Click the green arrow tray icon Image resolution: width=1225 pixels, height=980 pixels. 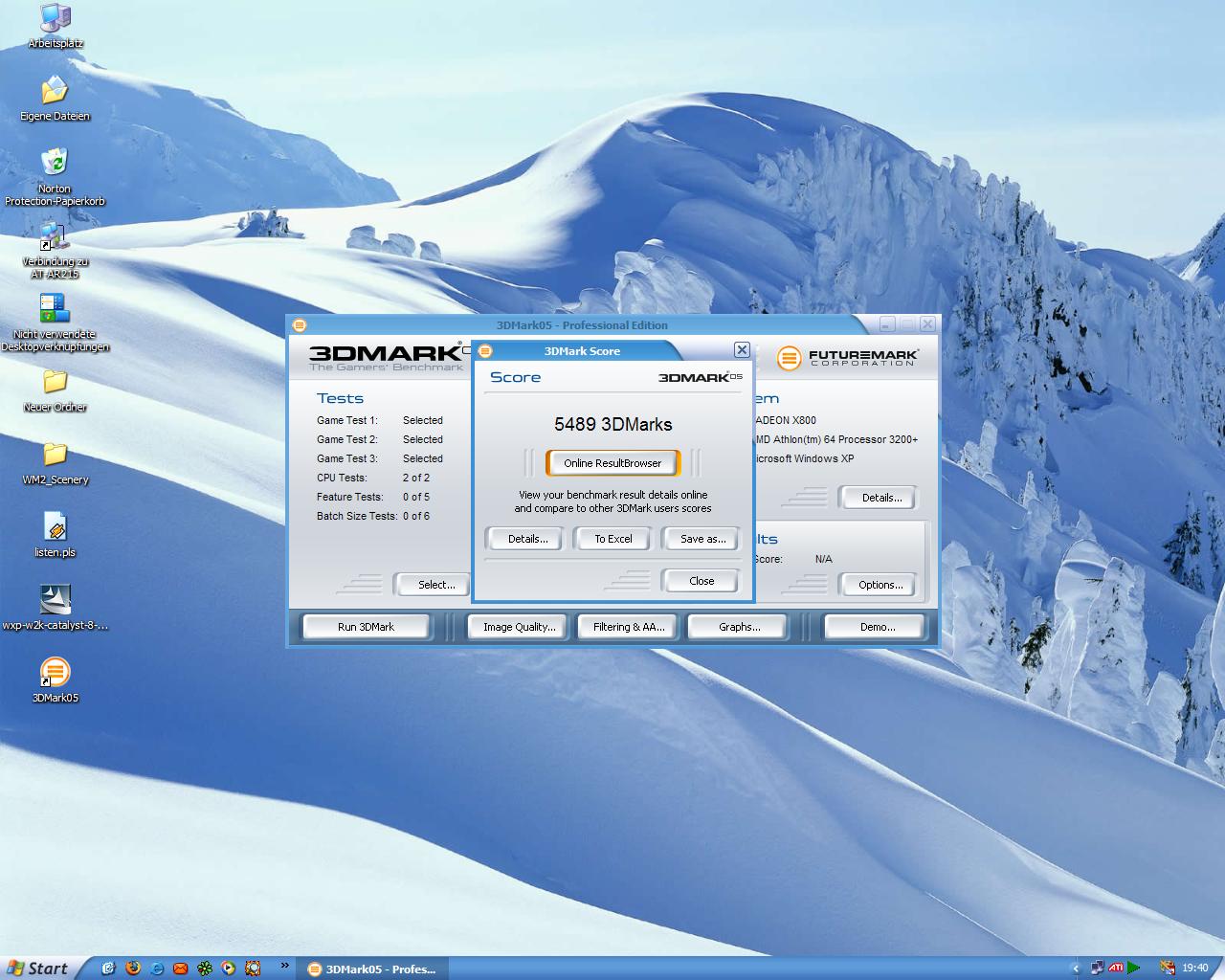point(1134,968)
